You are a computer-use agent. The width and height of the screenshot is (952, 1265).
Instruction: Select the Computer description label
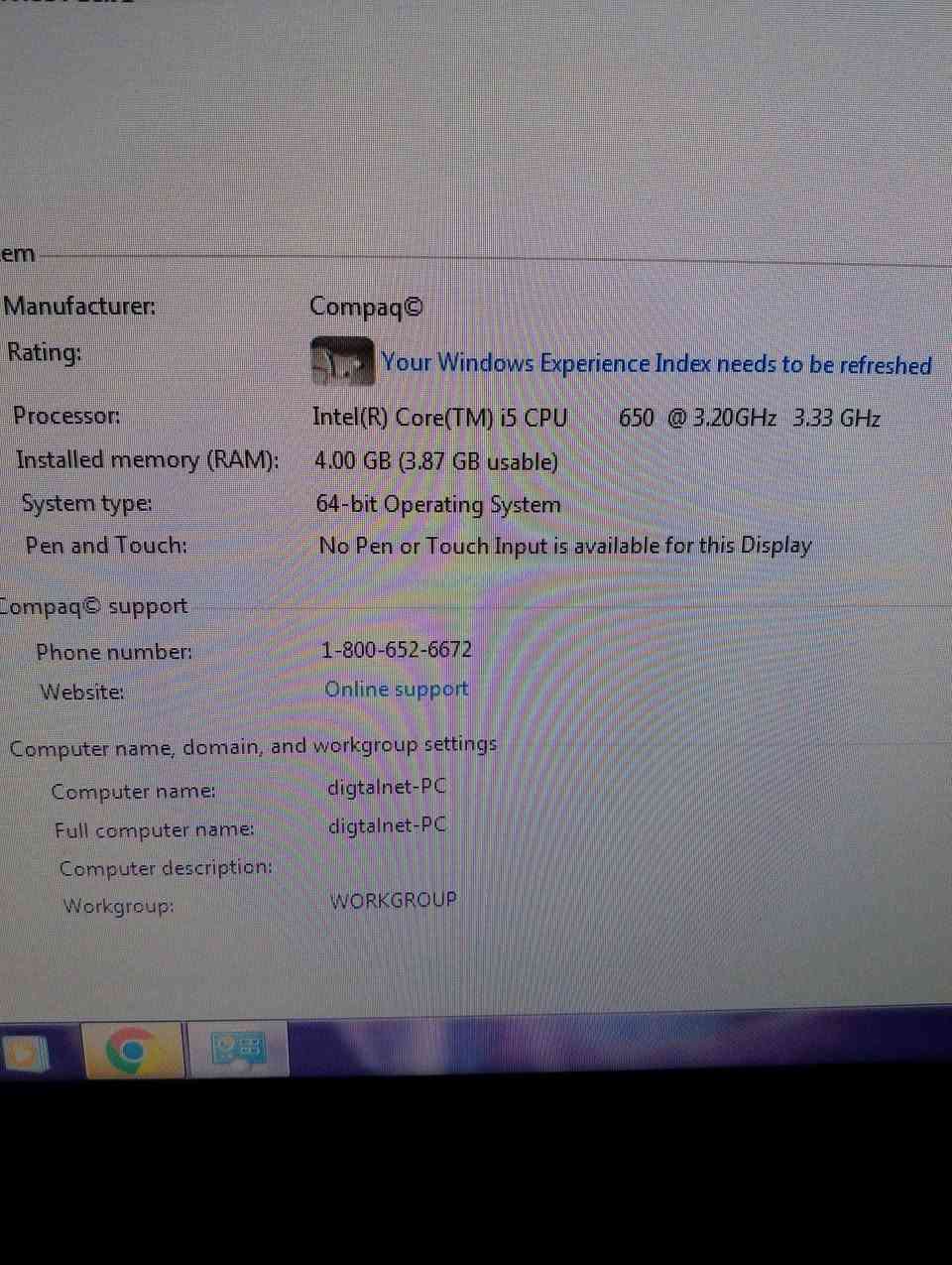166,867
